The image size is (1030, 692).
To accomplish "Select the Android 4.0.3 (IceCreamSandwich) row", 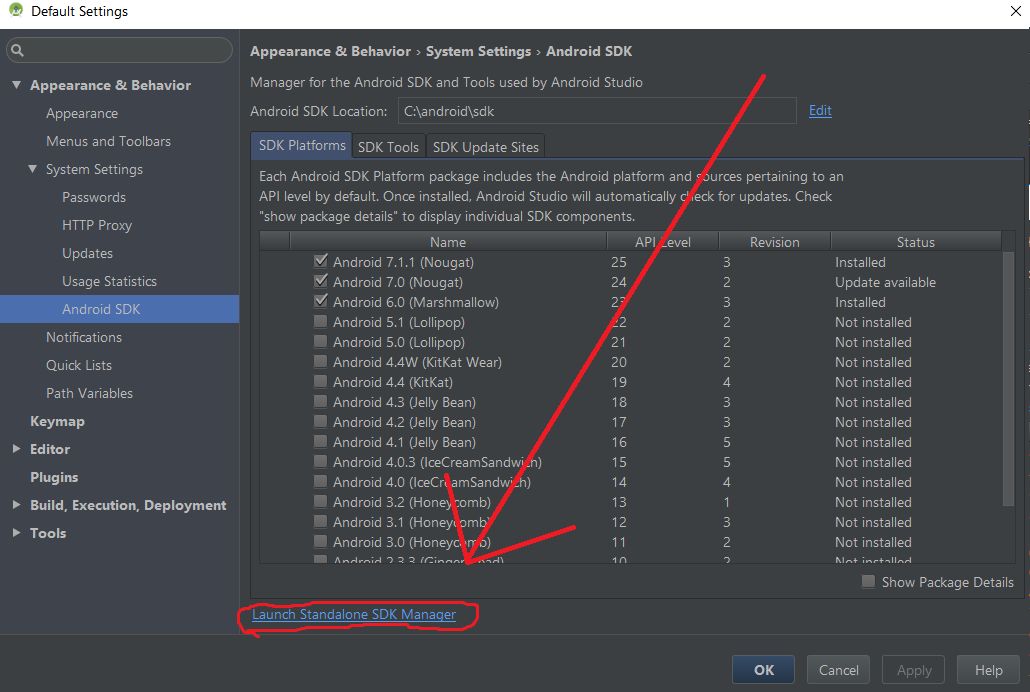I will (x=632, y=462).
